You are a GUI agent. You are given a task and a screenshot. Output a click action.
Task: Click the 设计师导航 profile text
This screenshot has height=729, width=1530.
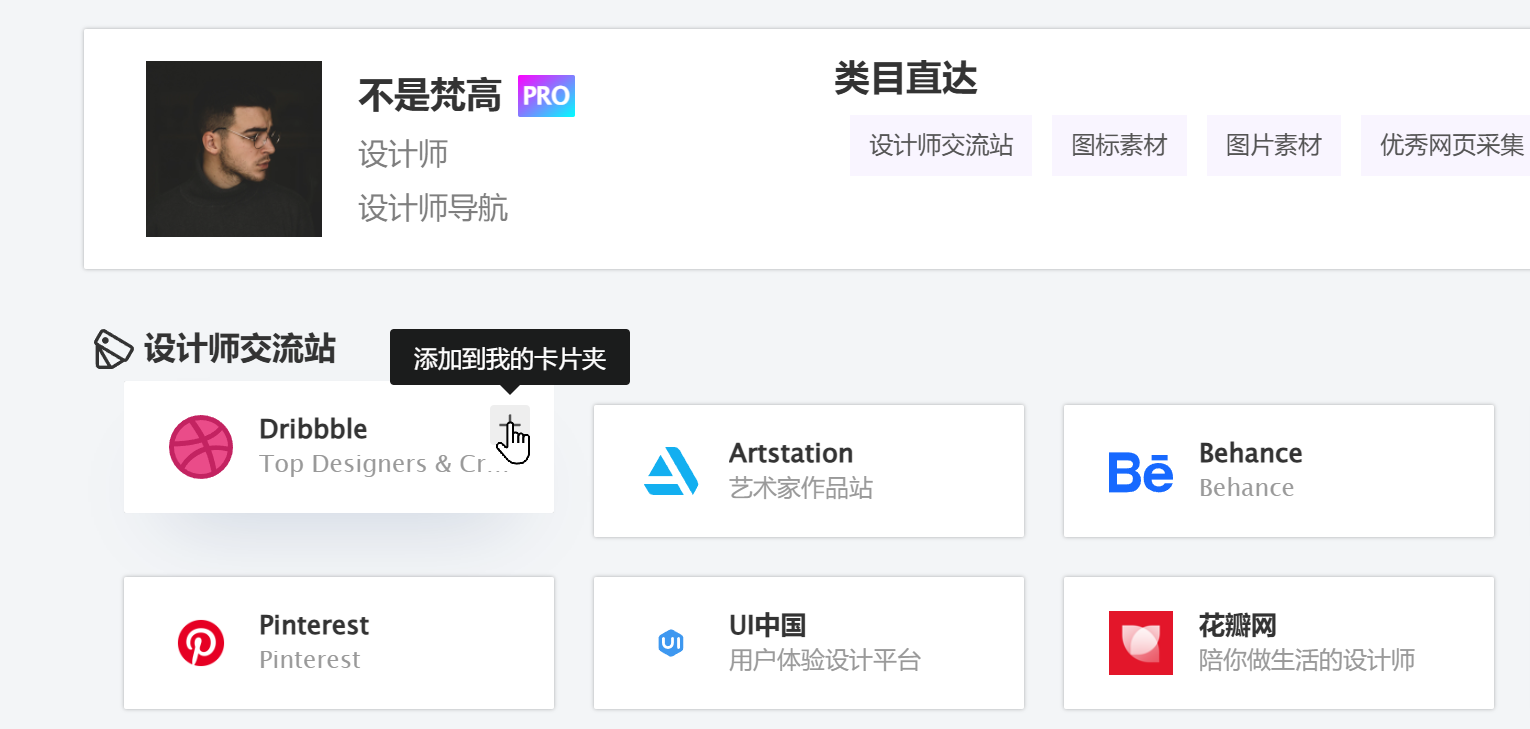pyautogui.click(x=433, y=208)
